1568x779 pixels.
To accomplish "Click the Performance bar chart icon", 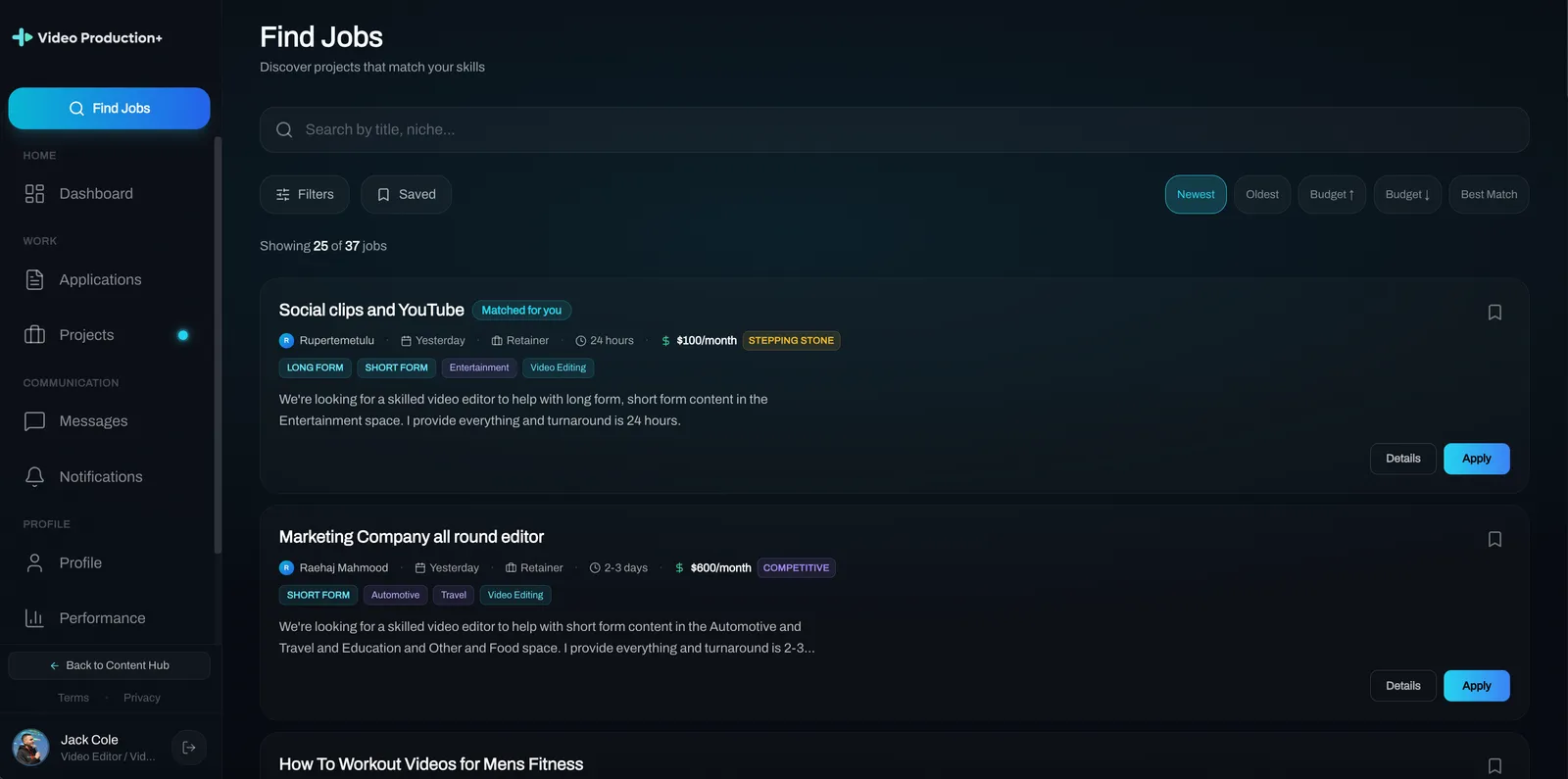I will (x=34, y=618).
